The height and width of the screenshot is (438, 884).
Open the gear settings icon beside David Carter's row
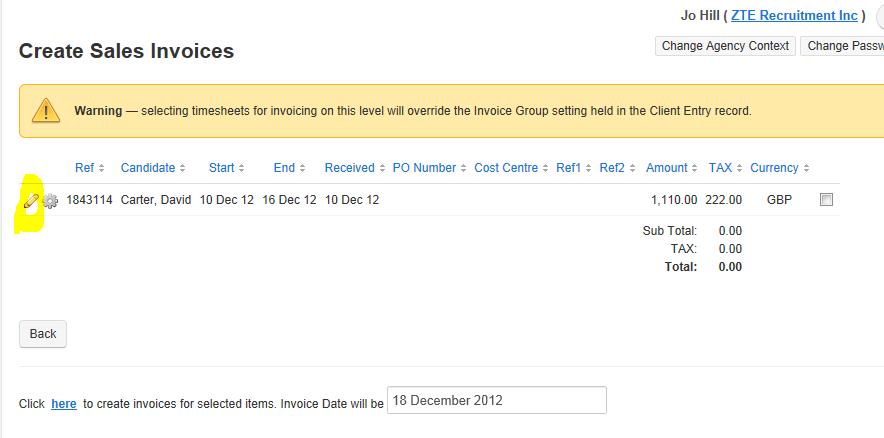click(51, 201)
